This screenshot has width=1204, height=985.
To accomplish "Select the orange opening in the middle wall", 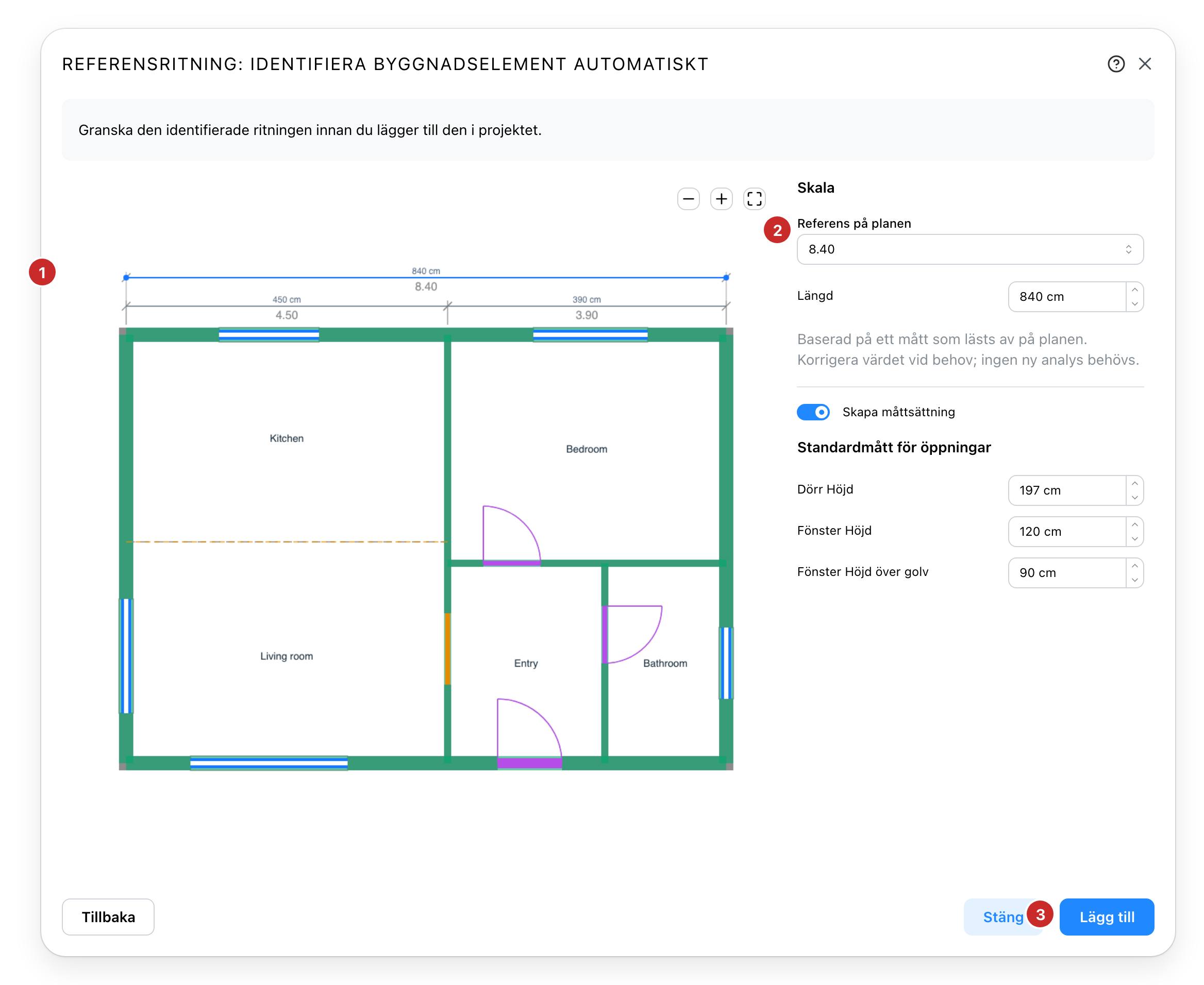I will pos(447,649).
